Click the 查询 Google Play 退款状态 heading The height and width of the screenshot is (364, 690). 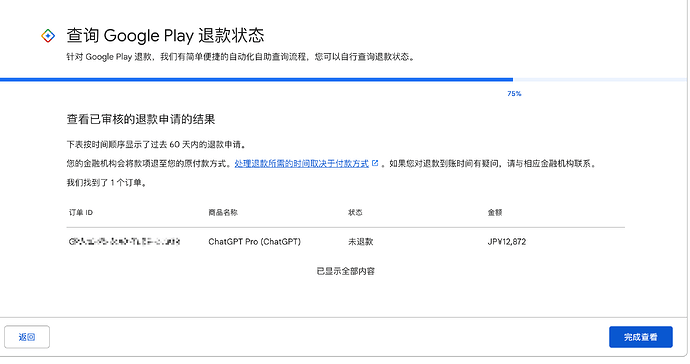[165, 36]
